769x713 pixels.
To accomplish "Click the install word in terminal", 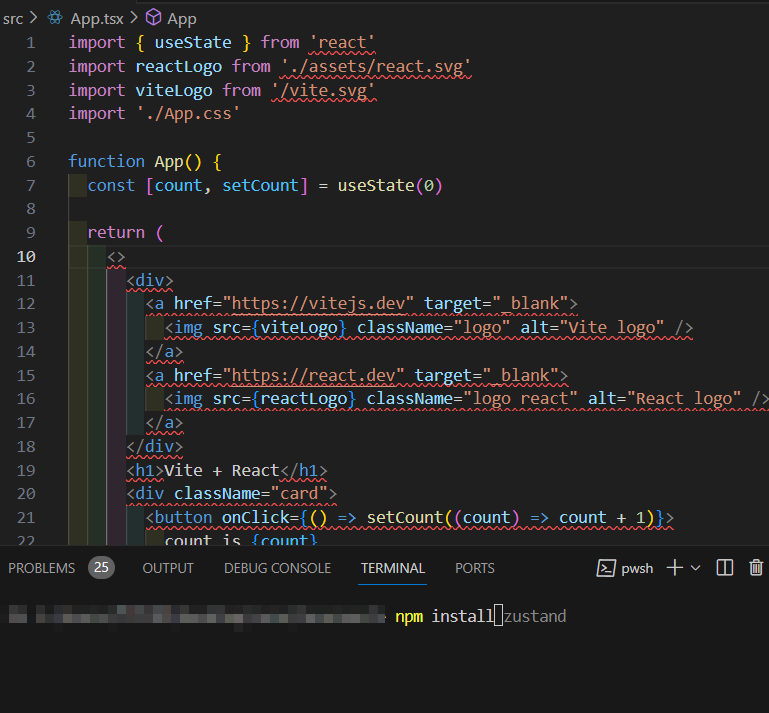I will click(x=462, y=616).
